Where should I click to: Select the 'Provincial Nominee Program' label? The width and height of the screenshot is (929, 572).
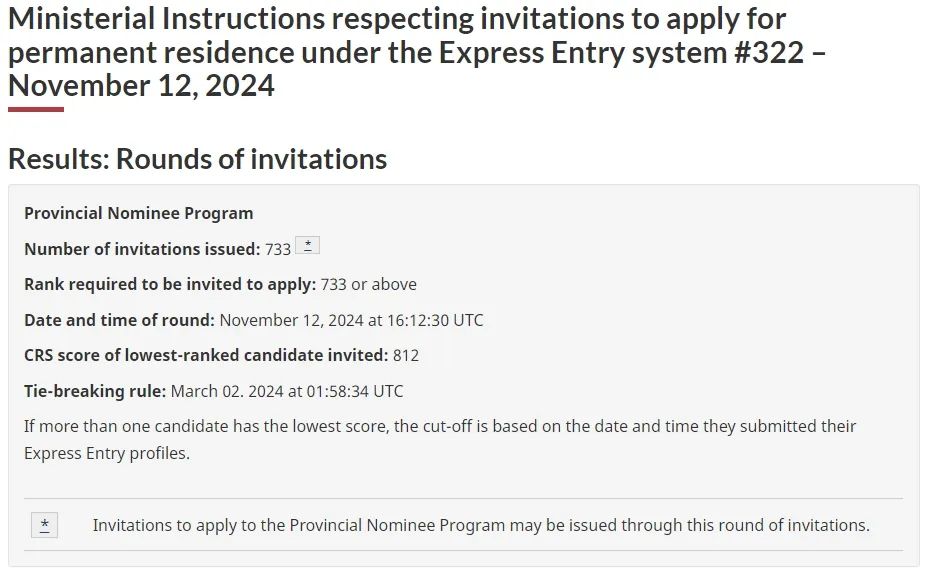tap(139, 213)
